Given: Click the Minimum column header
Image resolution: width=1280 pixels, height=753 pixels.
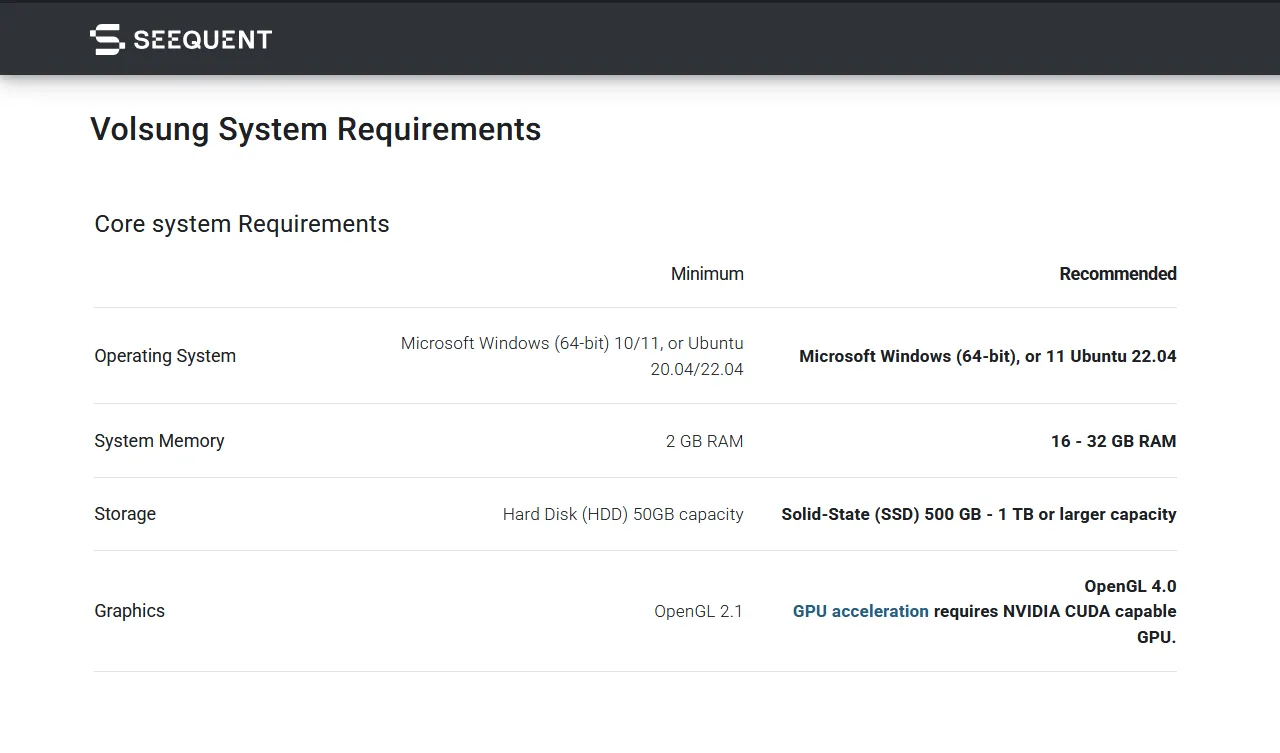Looking at the screenshot, I should coord(707,274).
